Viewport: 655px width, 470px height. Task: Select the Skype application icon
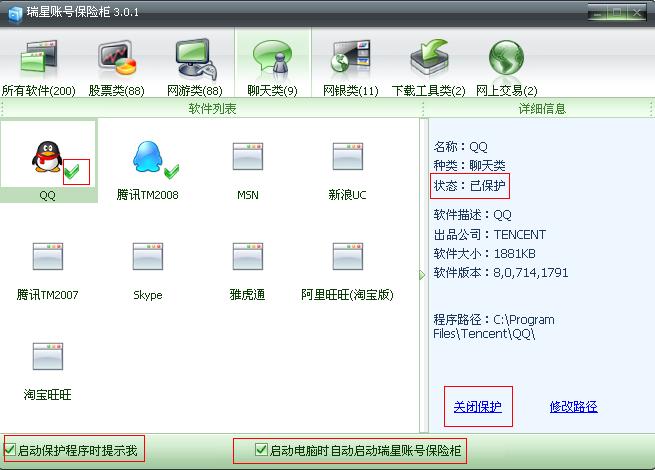147,256
